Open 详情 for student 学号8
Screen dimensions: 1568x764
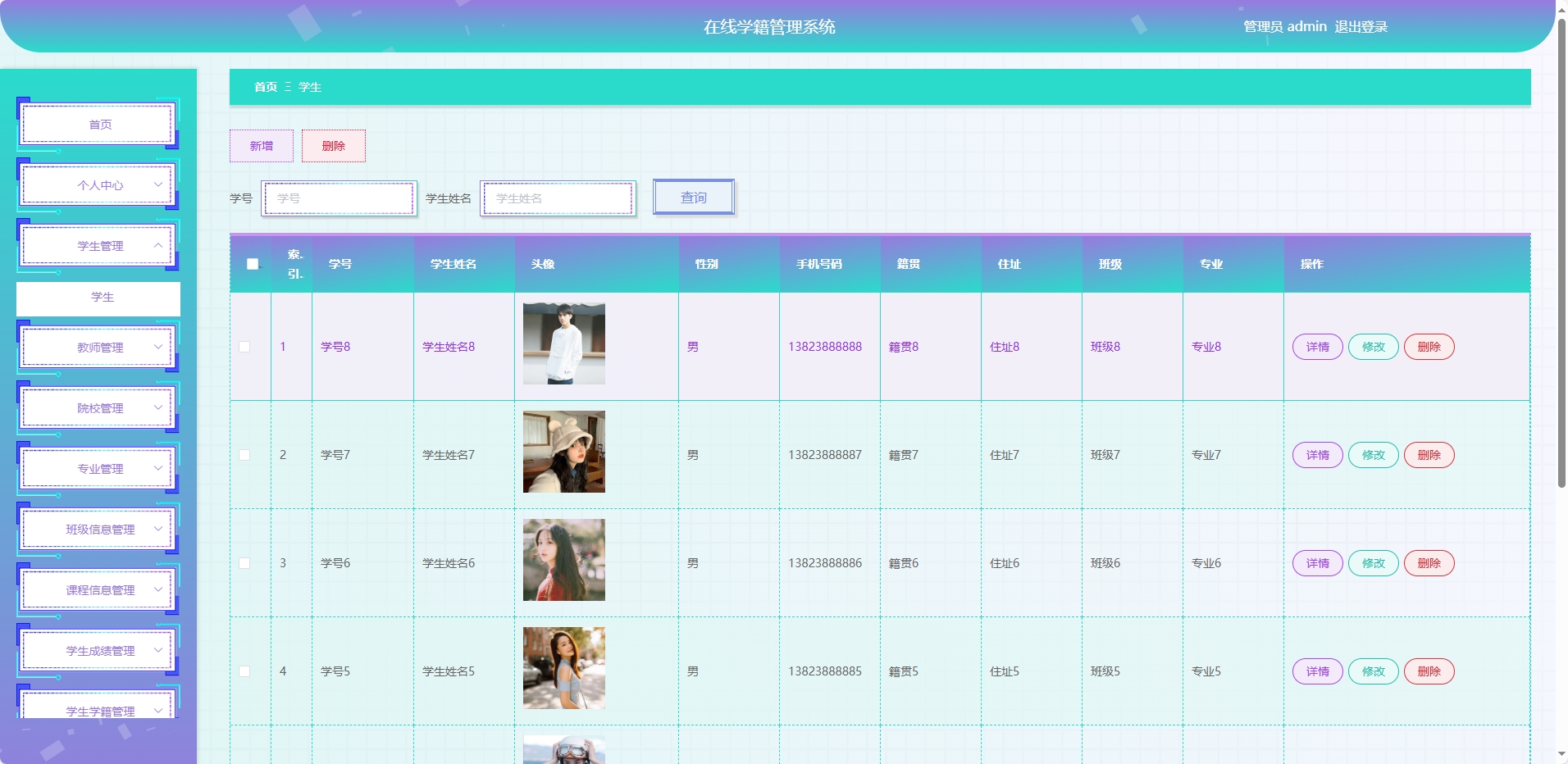point(1318,347)
